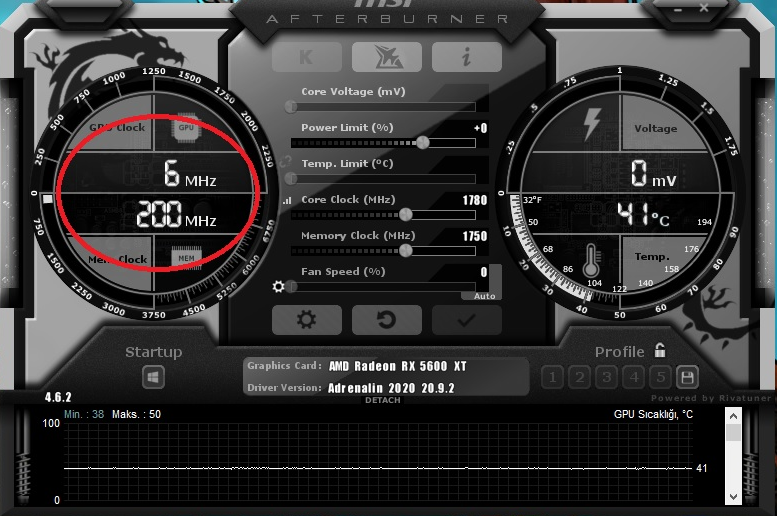Click the Fan Speed value 0
Screen dimensions: 777x516
(x=484, y=272)
